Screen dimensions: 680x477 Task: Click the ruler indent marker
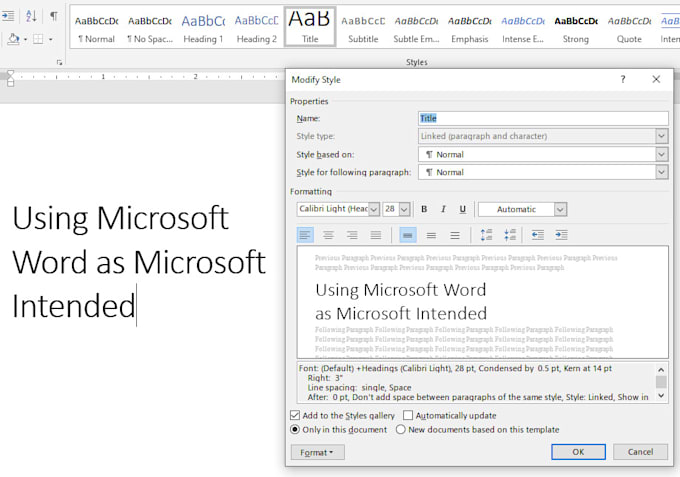10,78
